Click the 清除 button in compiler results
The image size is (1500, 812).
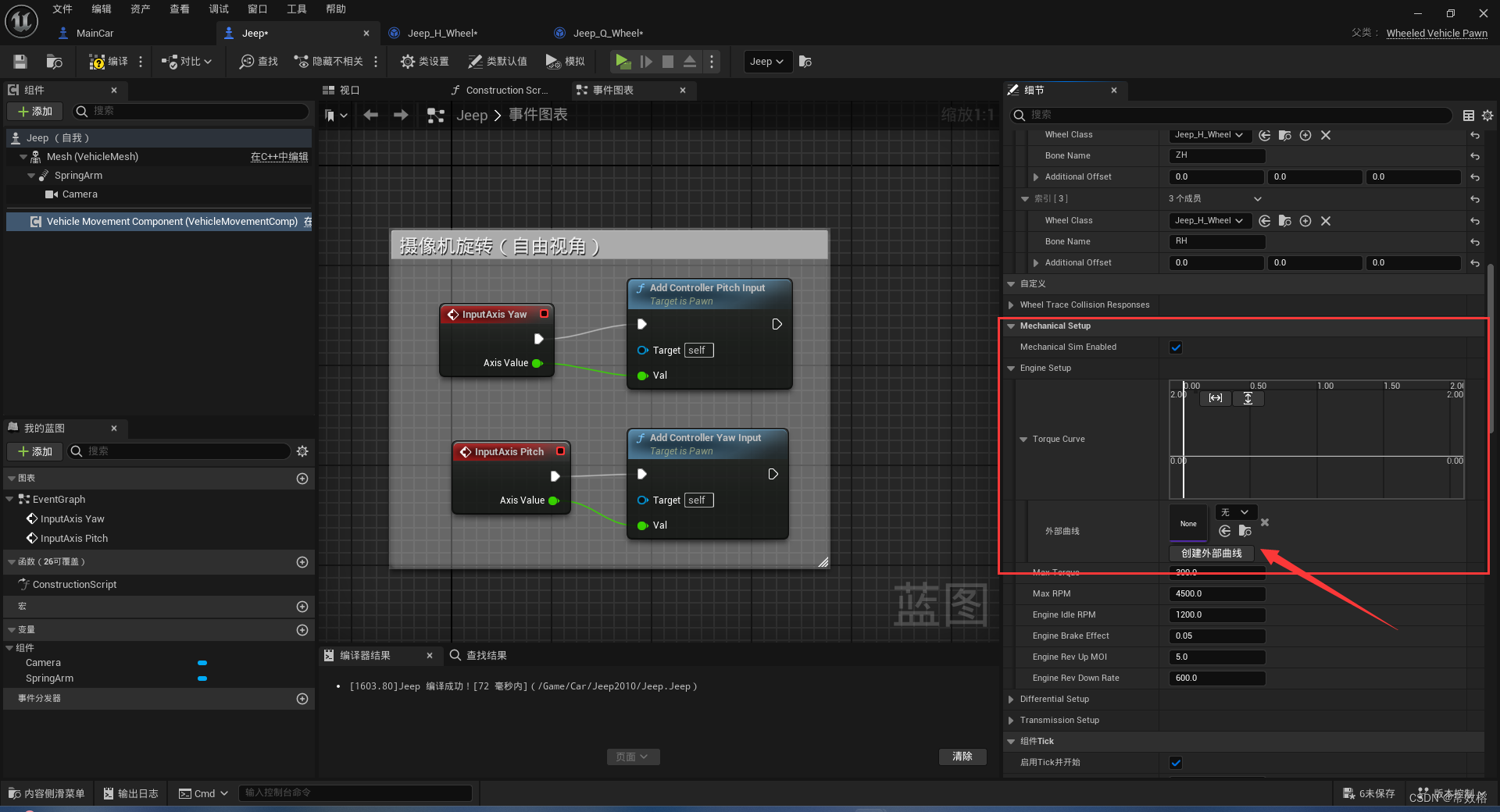tap(962, 757)
